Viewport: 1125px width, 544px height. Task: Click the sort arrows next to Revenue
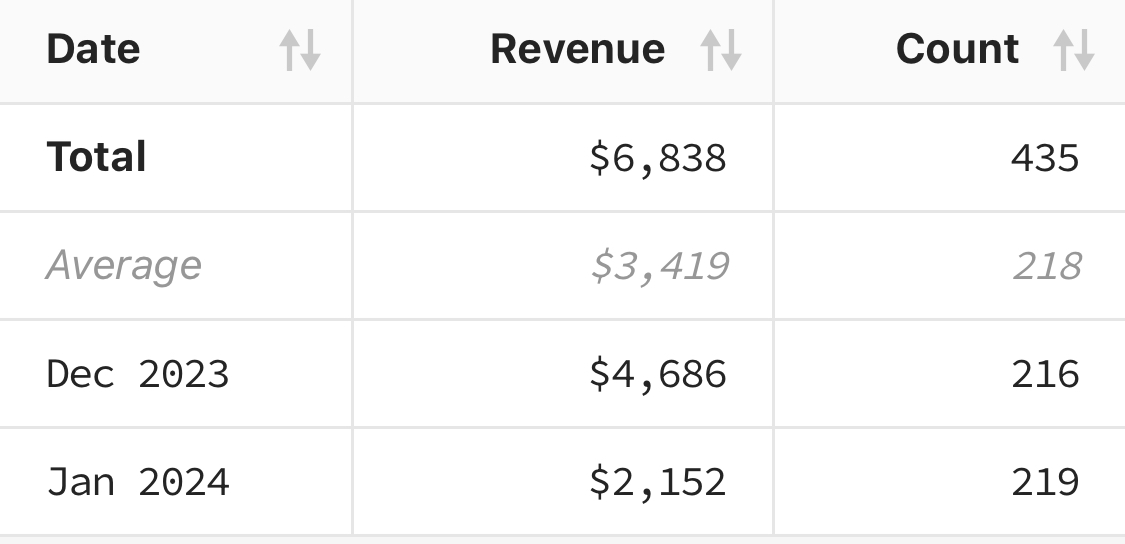pyautogui.click(x=720, y=50)
